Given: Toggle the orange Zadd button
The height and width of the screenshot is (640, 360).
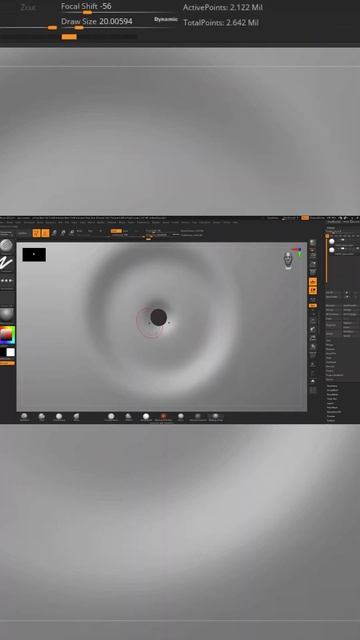Looking at the screenshot, I should [x=116, y=231].
